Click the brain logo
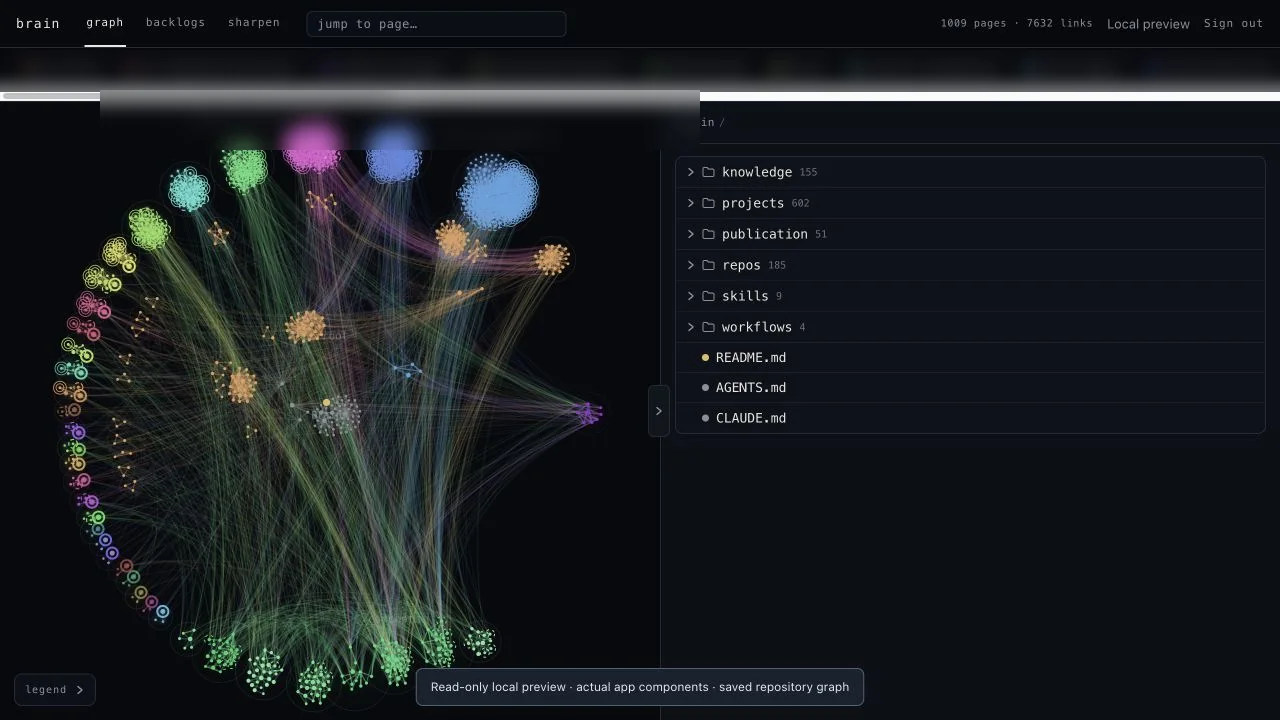Viewport: 1280px width, 720px height. 38,23
